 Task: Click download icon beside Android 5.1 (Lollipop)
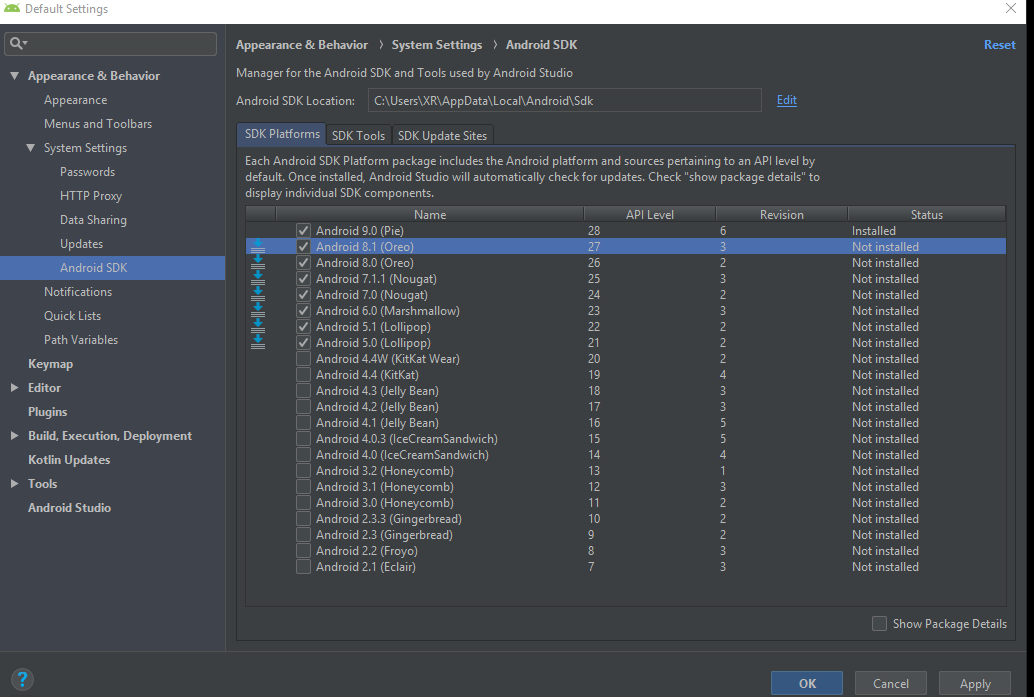click(x=258, y=326)
